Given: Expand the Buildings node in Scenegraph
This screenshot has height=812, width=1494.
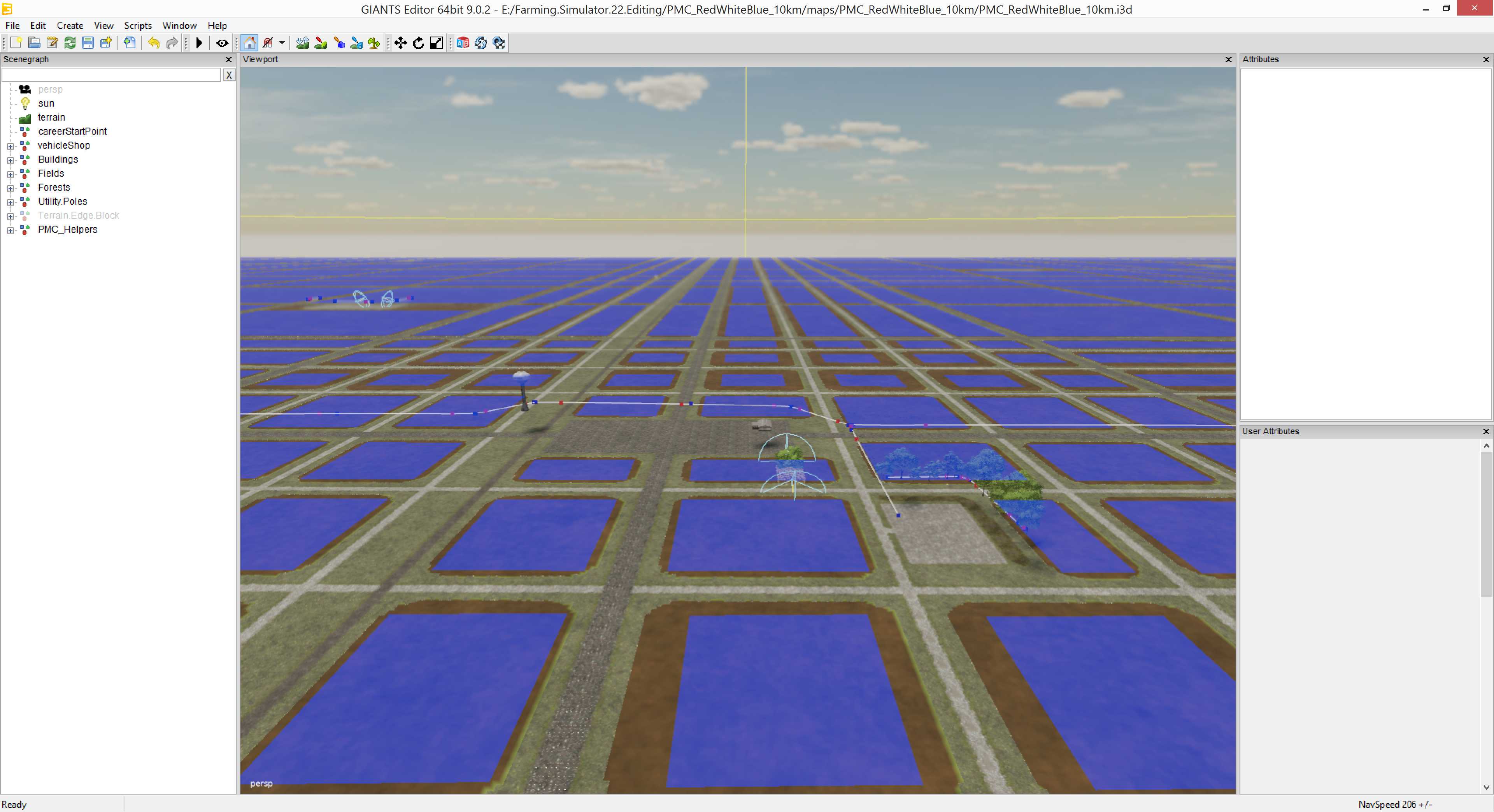Looking at the screenshot, I should pyautogui.click(x=9, y=159).
